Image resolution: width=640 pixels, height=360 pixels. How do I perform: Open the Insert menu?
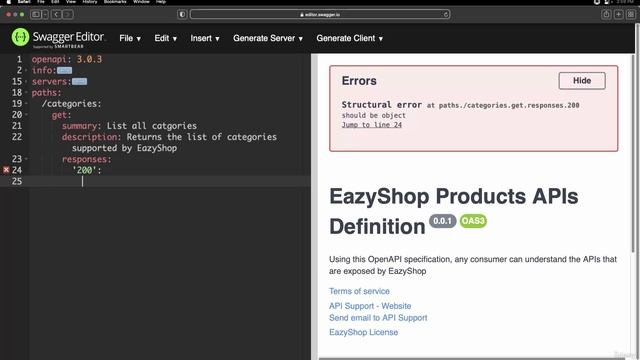click(205, 38)
